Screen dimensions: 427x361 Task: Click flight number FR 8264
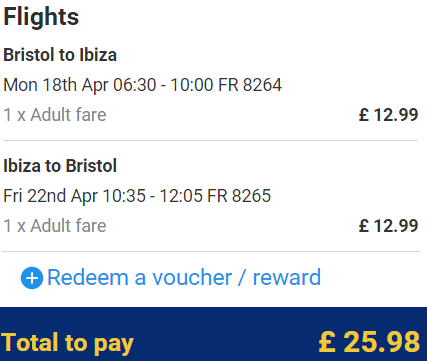(x=250, y=85)
